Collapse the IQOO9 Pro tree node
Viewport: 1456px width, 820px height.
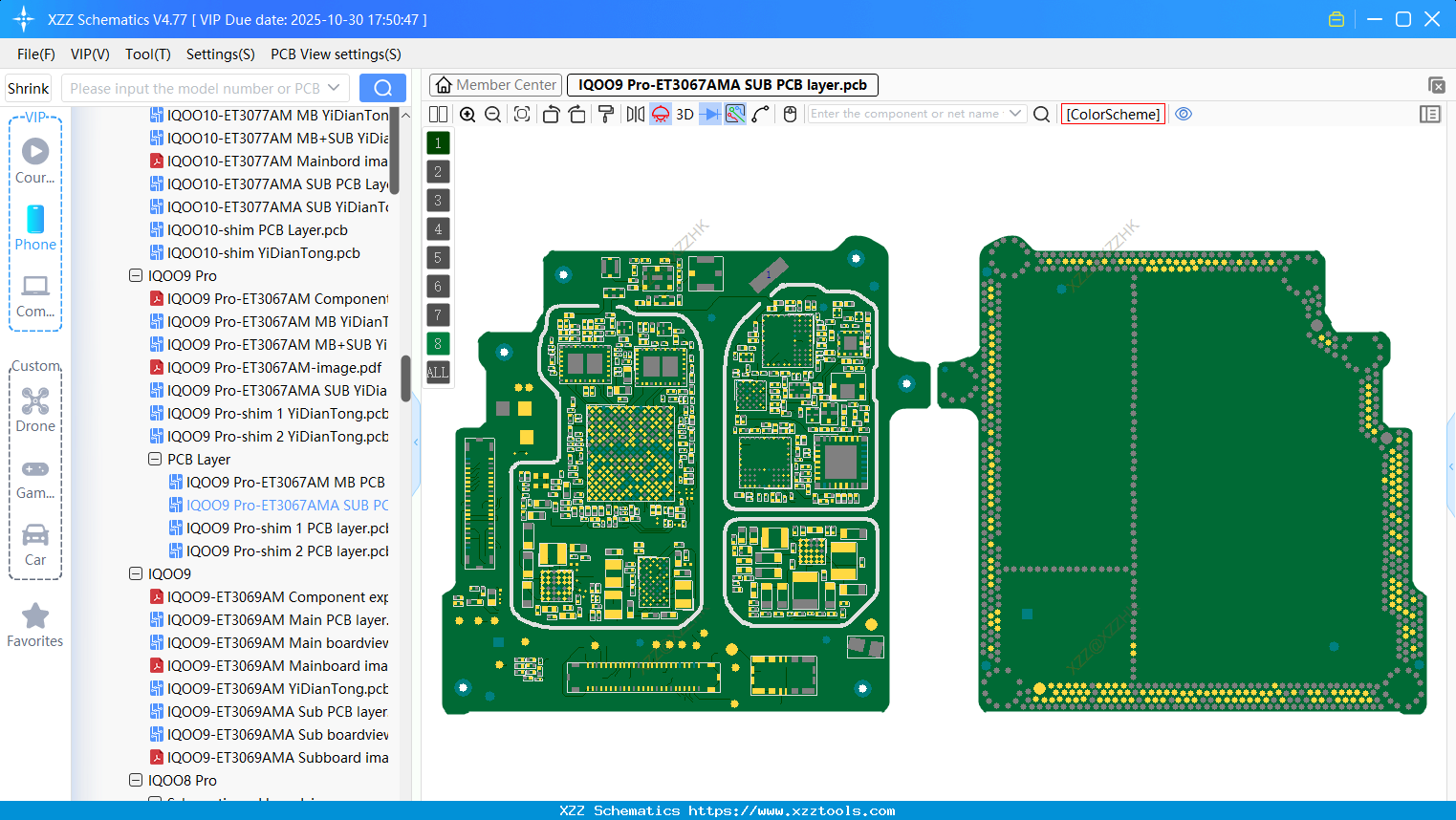pos(136,275)
